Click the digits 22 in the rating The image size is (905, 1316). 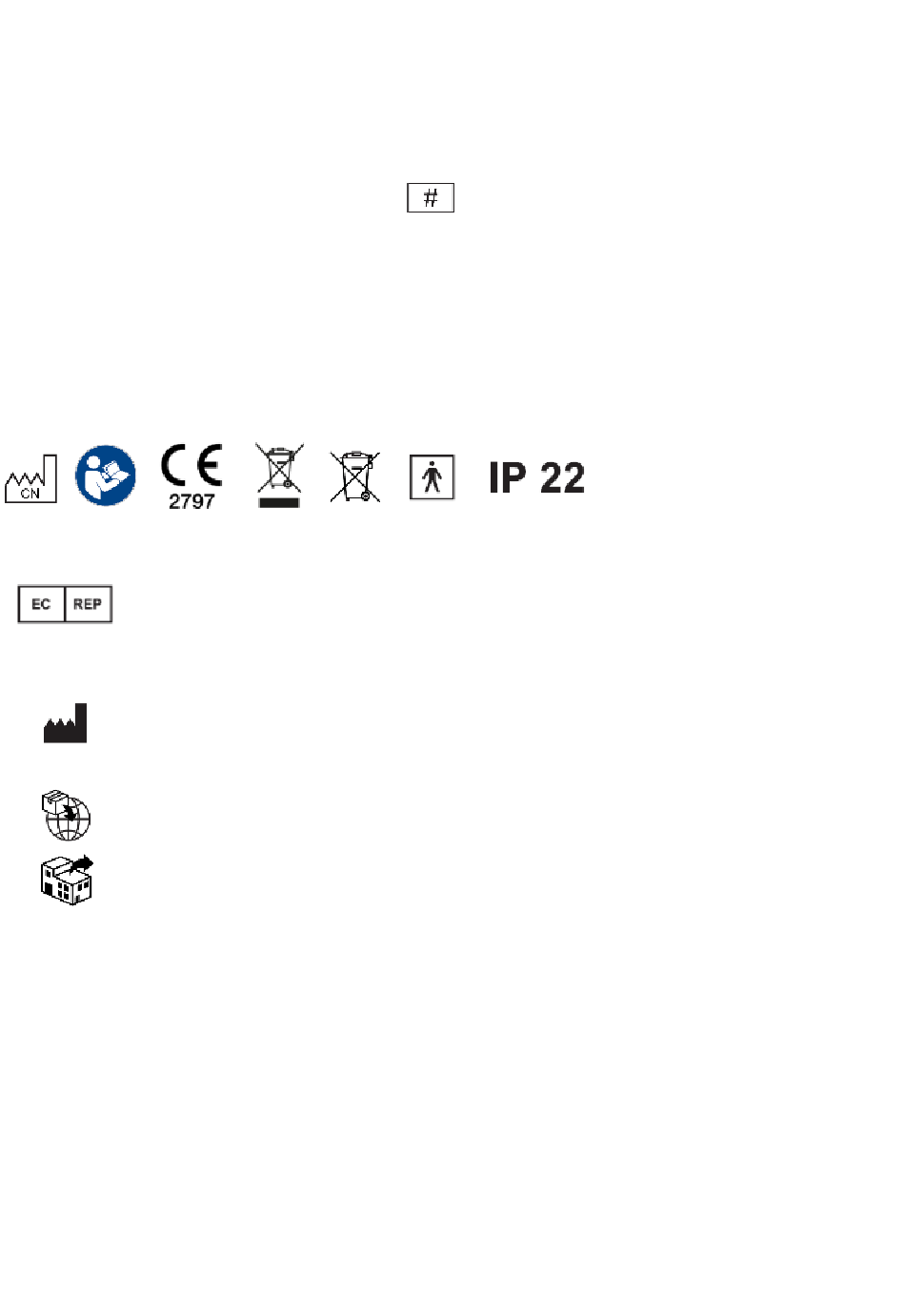563,478
